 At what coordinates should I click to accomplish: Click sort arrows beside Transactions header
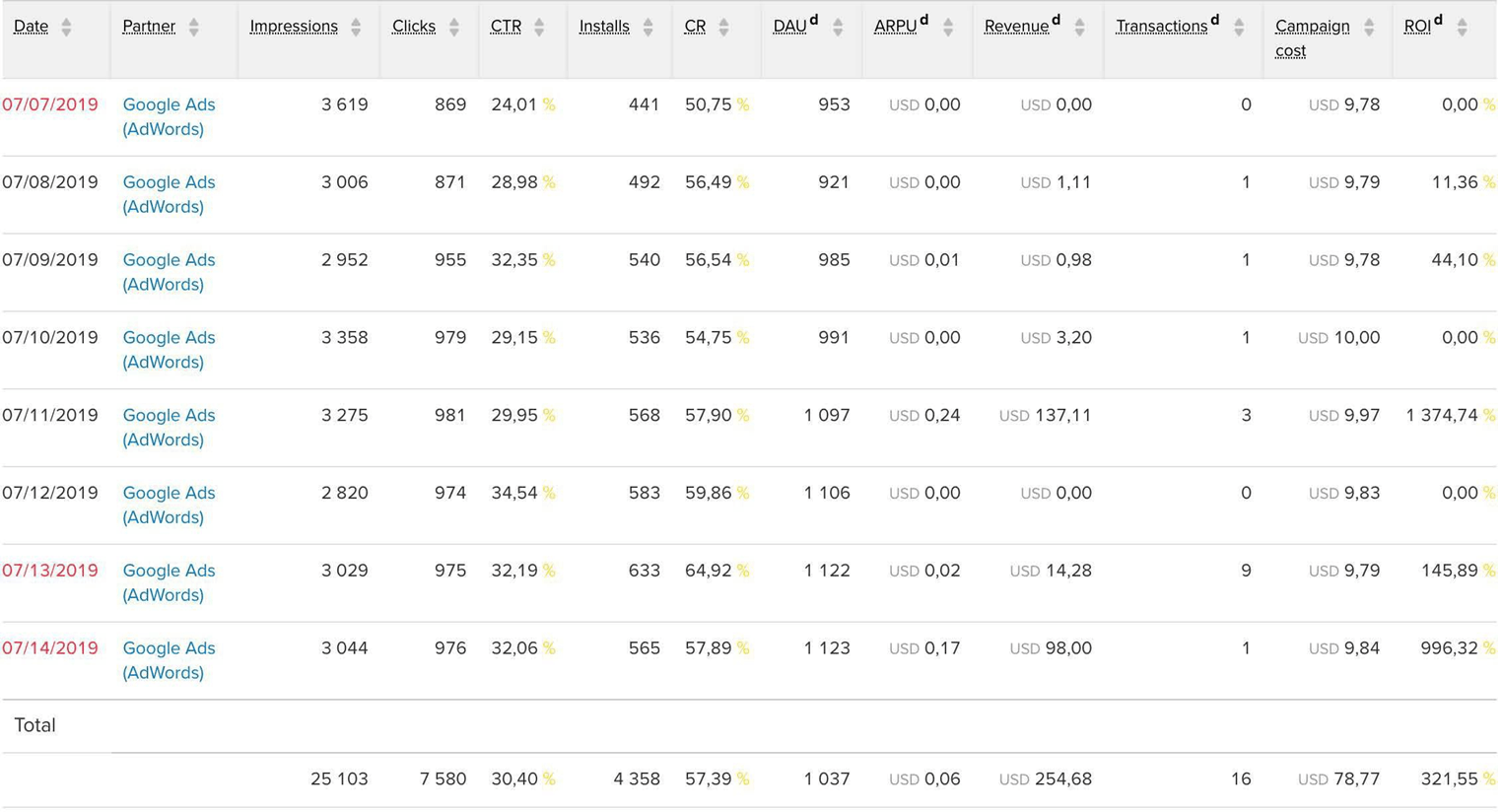click(1239, 28)
